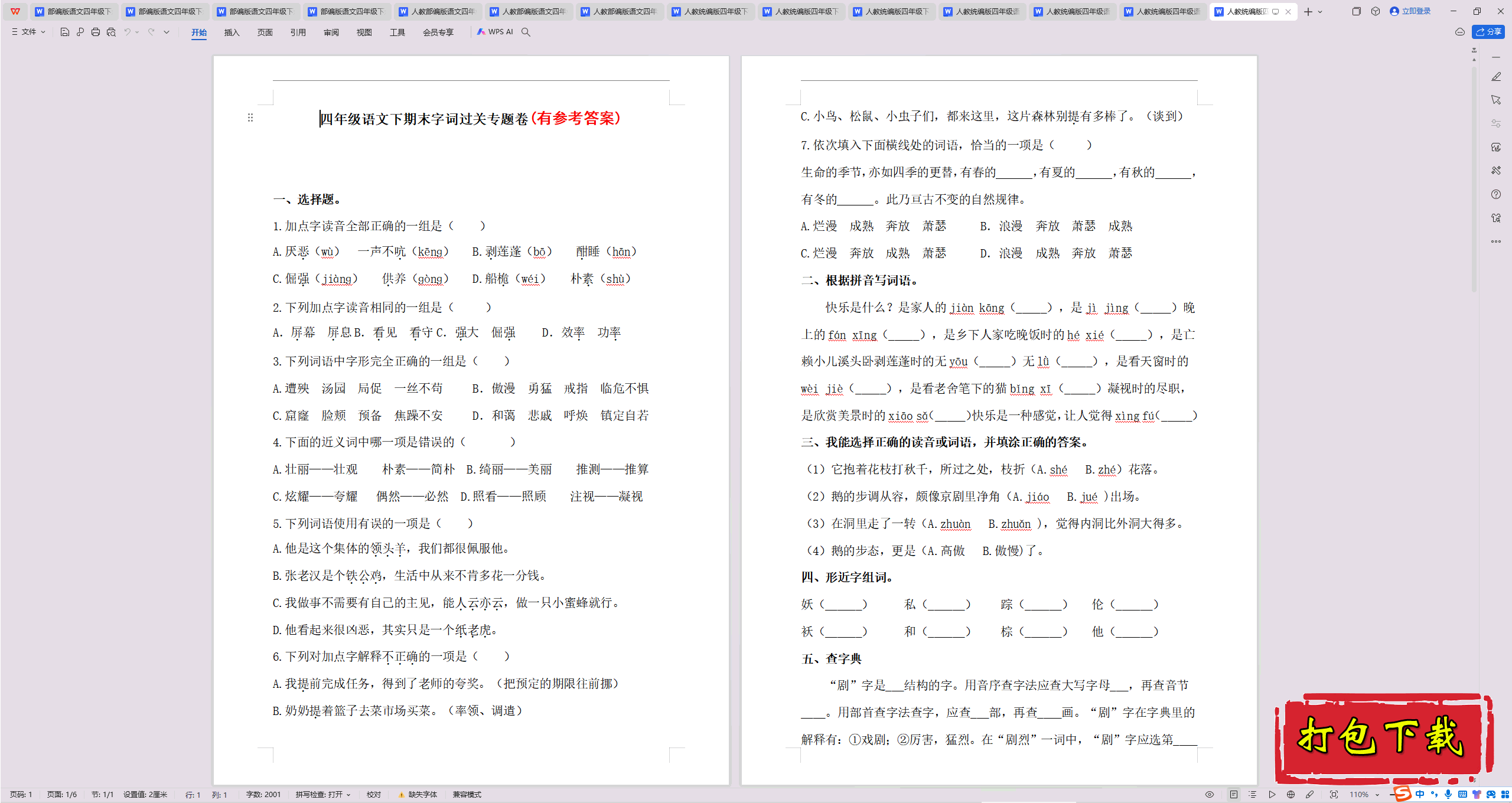Add a new document tab with plus
The height and width of the screenshot is (803, 1512).
1308,11
